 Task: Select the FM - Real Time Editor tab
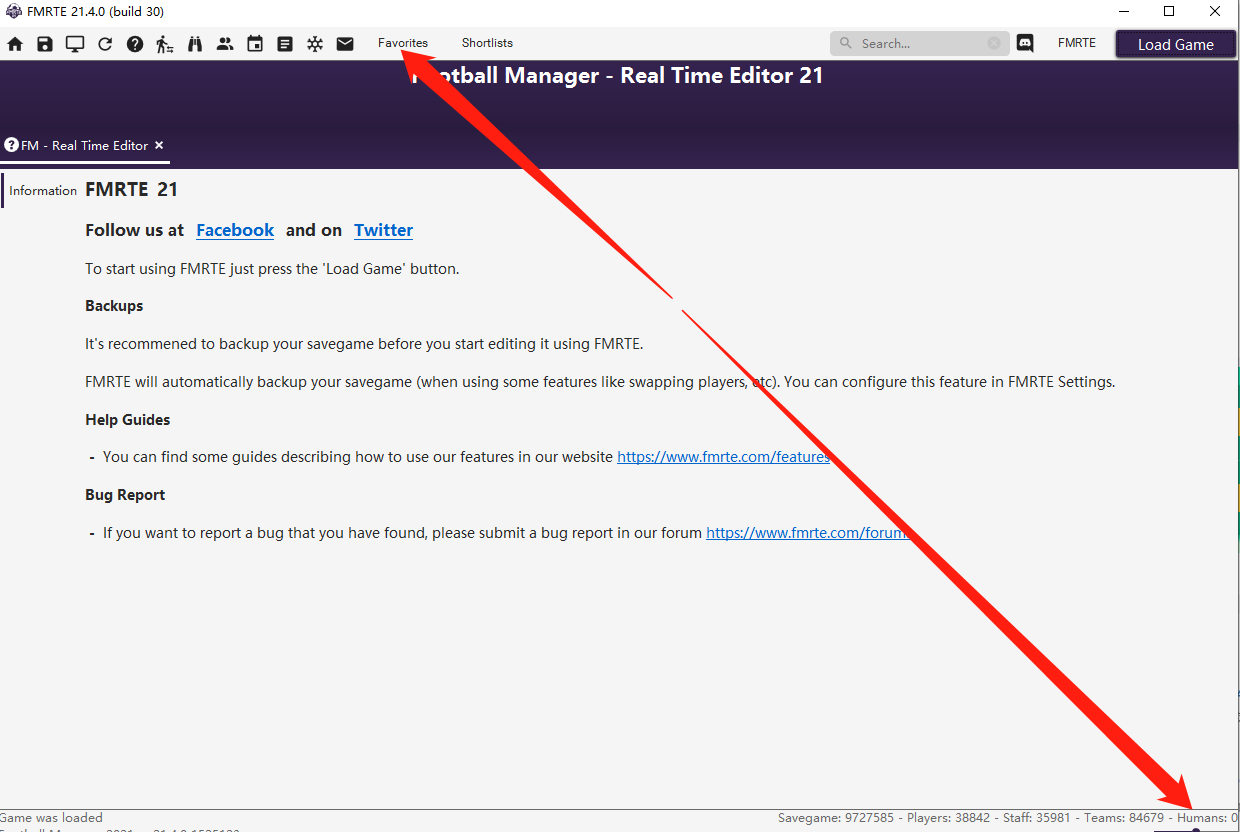tap(85, 146)
